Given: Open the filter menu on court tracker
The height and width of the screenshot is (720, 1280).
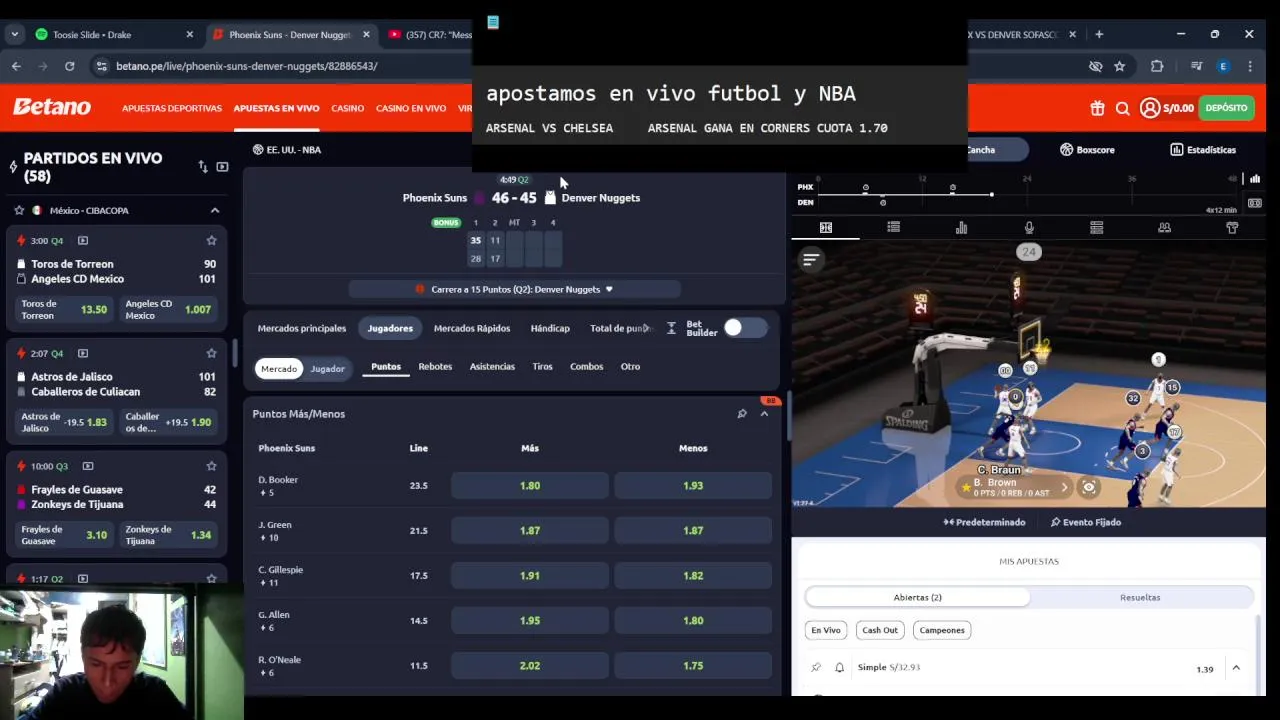Looking at the screenshot, I should [x=811, y=260].
